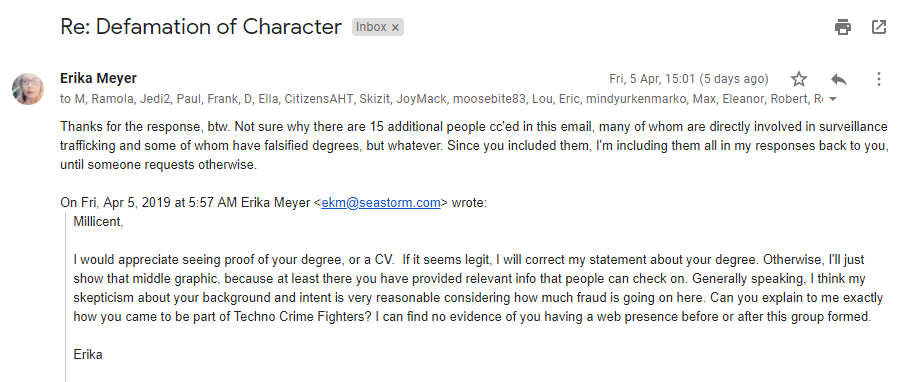Expand recipient details dropdown arrow
The height and width of the screenshot is (382, 904).
(832, 99)
